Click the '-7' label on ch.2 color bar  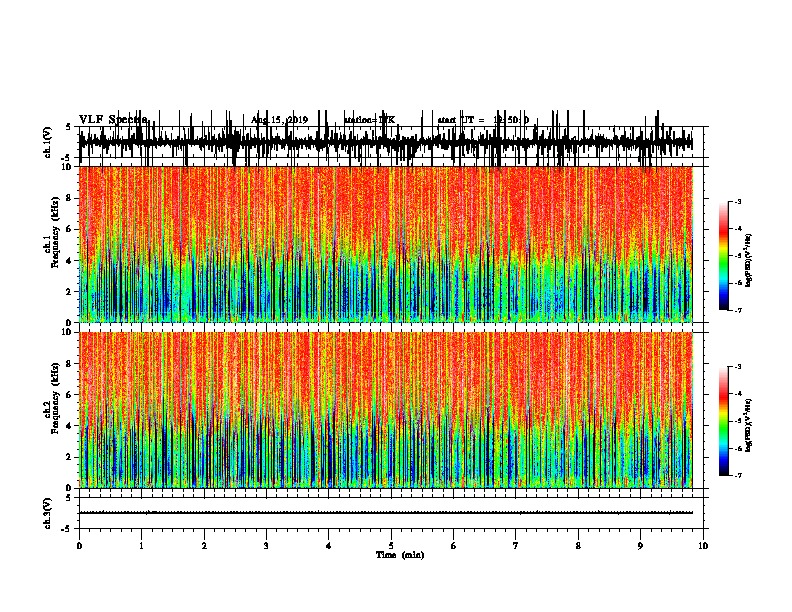coord(737,475)
